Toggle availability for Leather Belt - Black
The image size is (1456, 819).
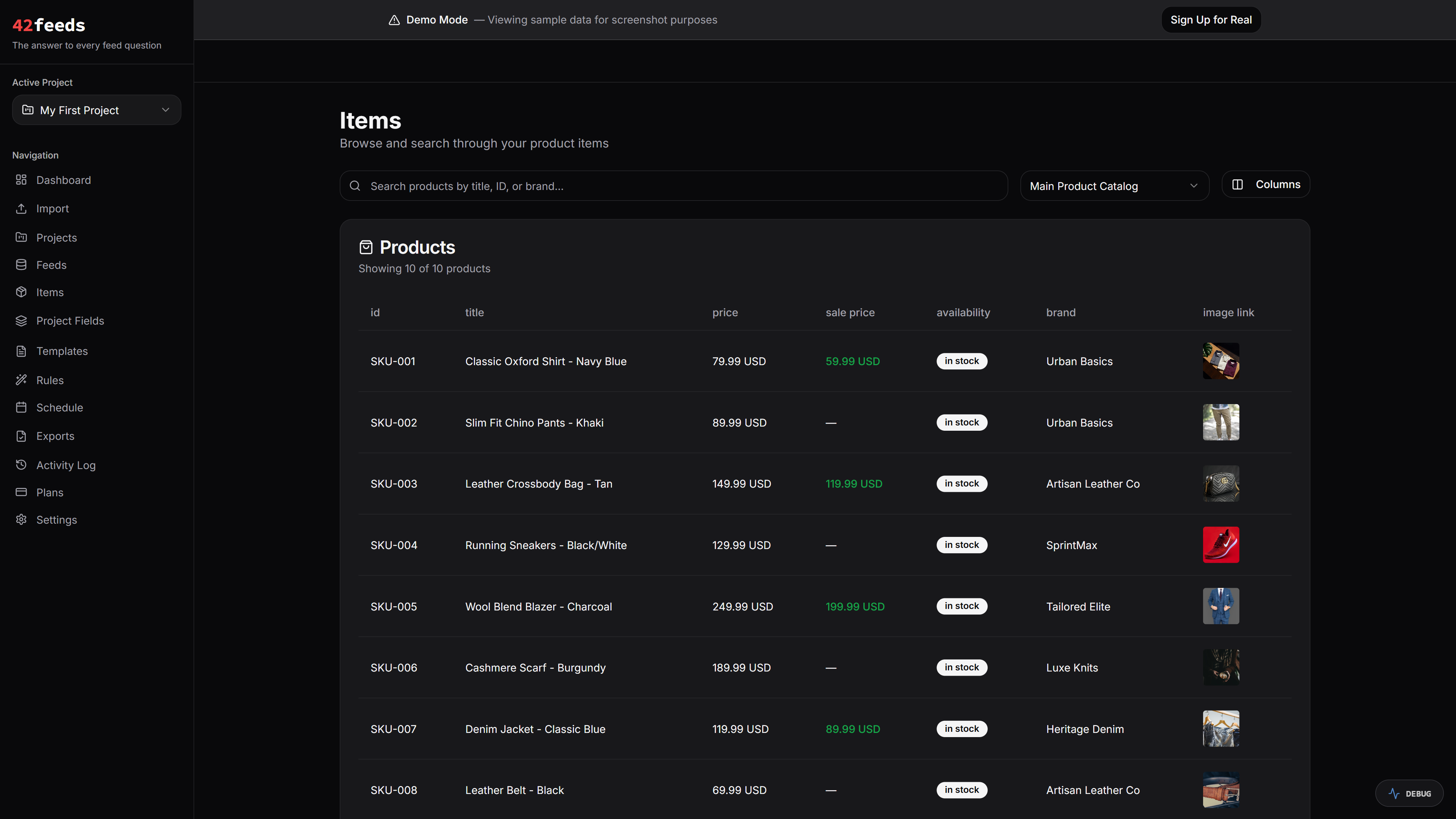pyautogui.click(x=962, y=789)
